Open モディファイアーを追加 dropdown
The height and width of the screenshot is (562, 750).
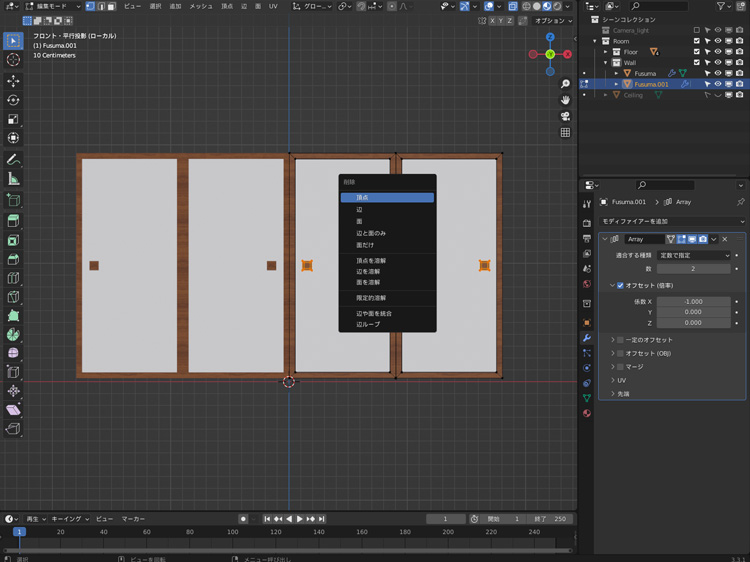[x=670, y=221]
